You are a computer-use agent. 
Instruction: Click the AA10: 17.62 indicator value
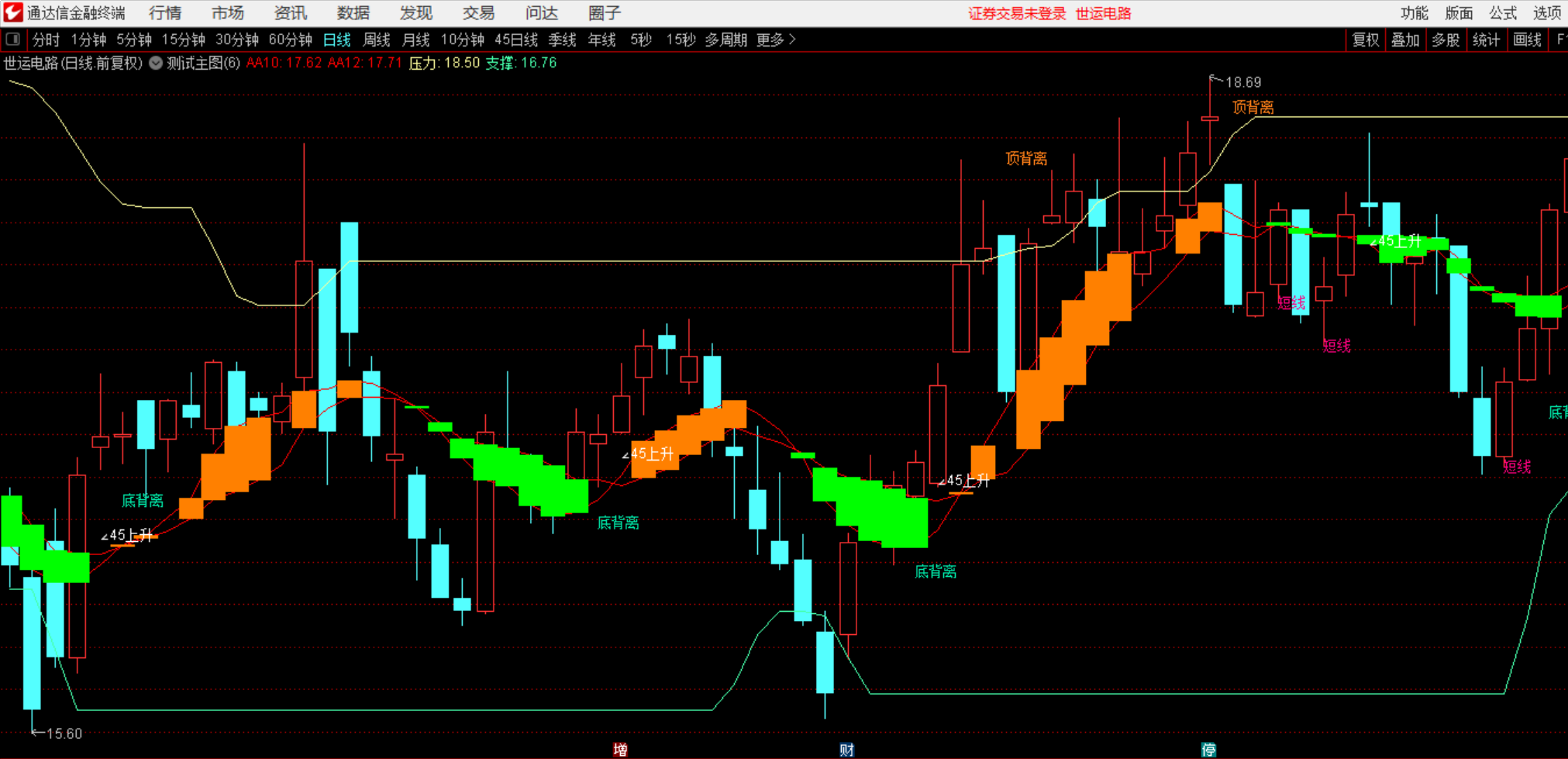point(284,64)
